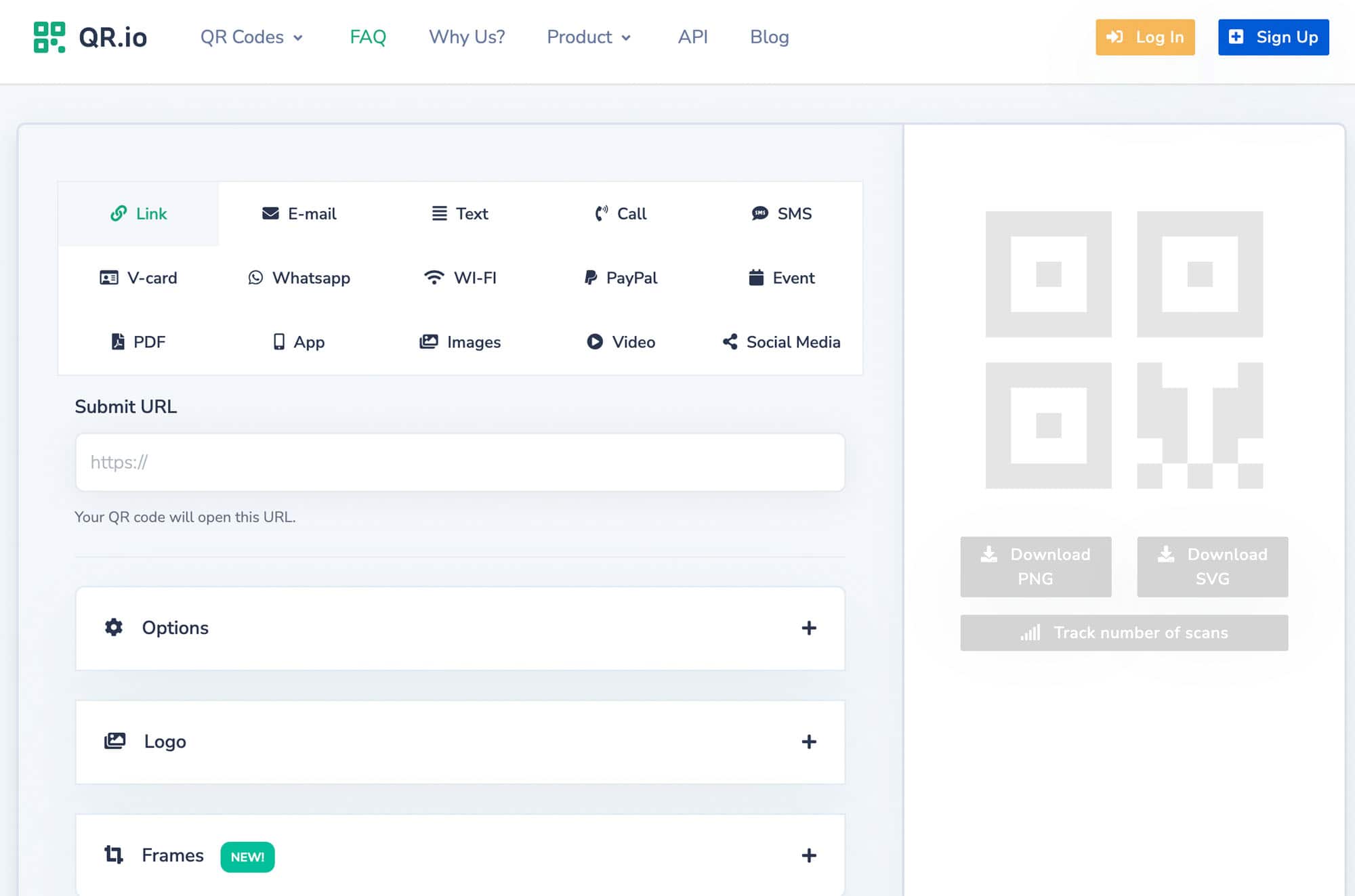Click the QR.io logo icon
This screenshot has height=896, width=1355.
coord(49,37)
